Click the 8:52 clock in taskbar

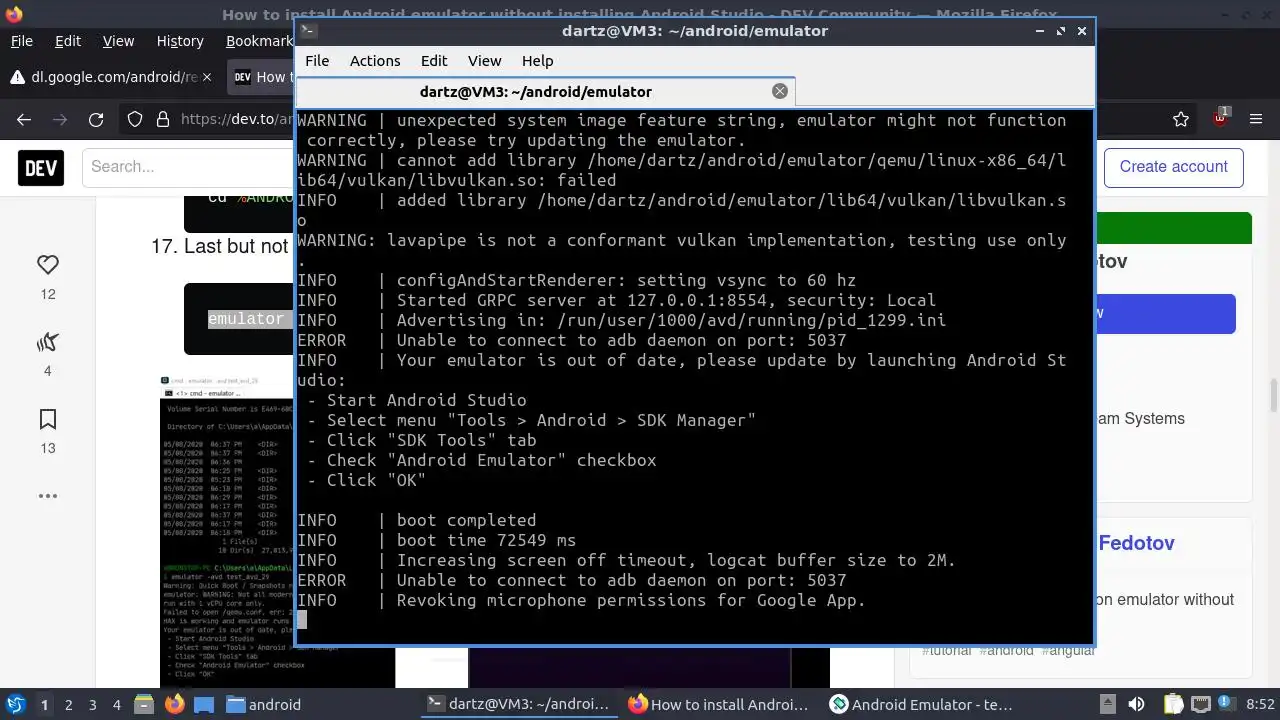tap(1260, 704)
